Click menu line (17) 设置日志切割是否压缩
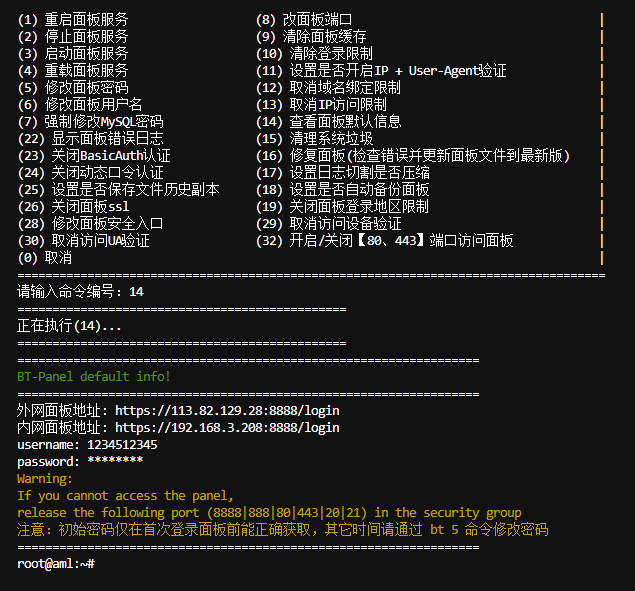Image resolution: width=635 pixels, height=591 pixels. (343, 173)
